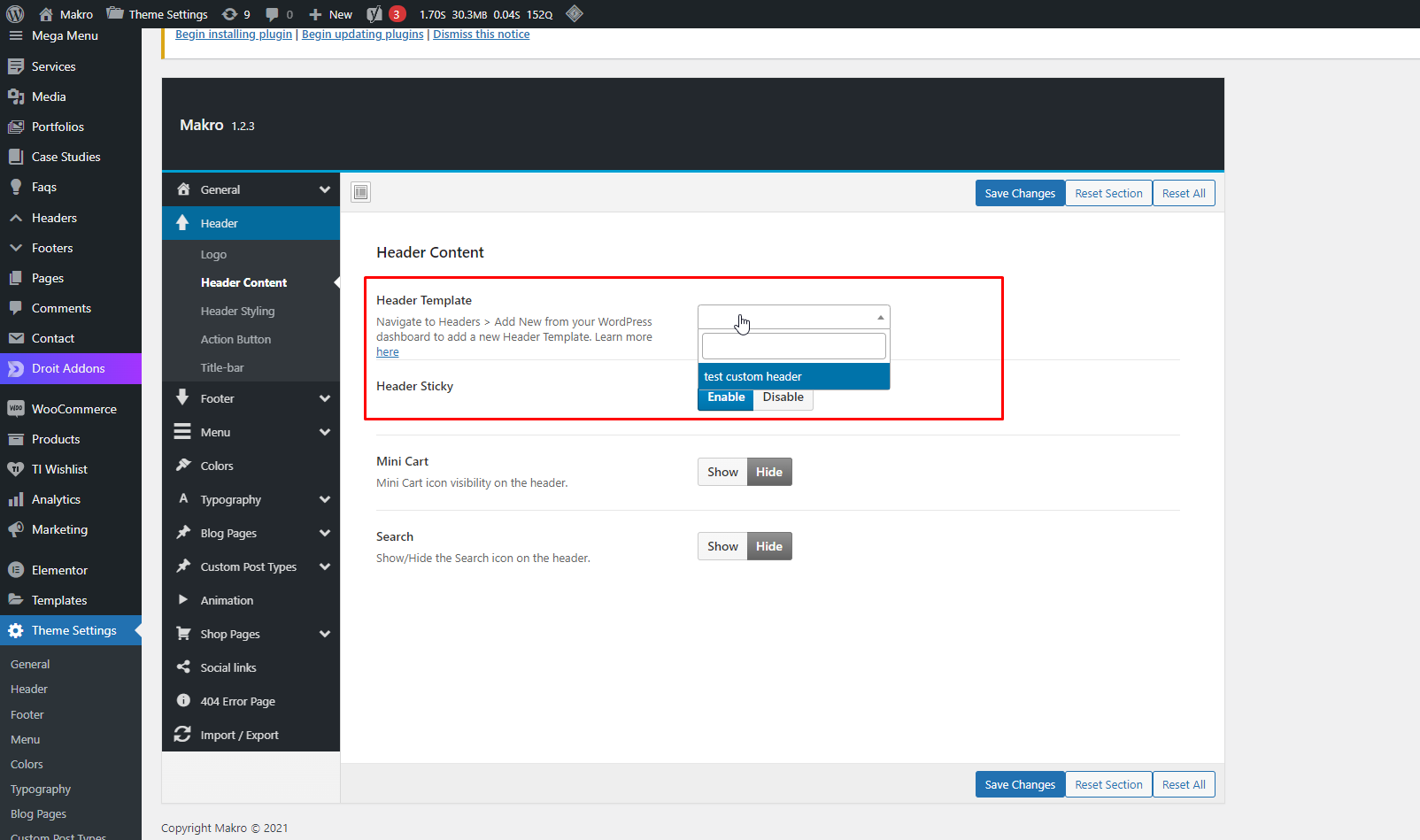Click the Header Template search field
This screenshot has width=1420, height=840.
[794, 345]
